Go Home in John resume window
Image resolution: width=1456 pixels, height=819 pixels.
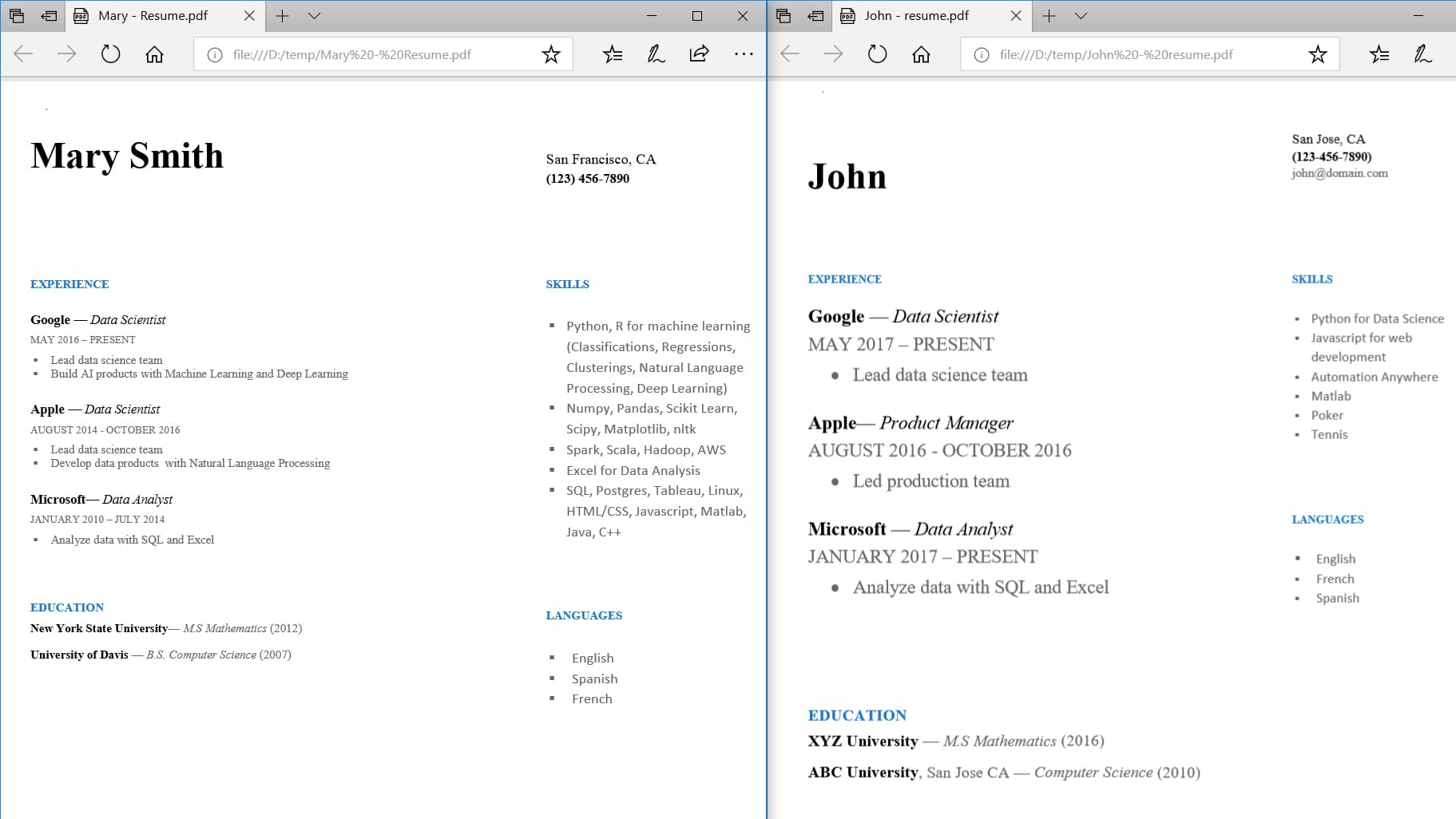click(x=921, y=54)
